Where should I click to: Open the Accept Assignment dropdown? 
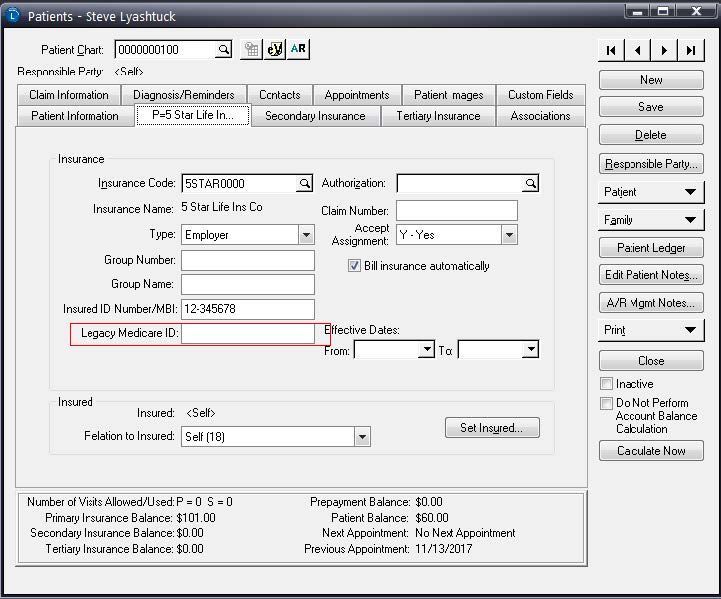(x=509, y=235)
